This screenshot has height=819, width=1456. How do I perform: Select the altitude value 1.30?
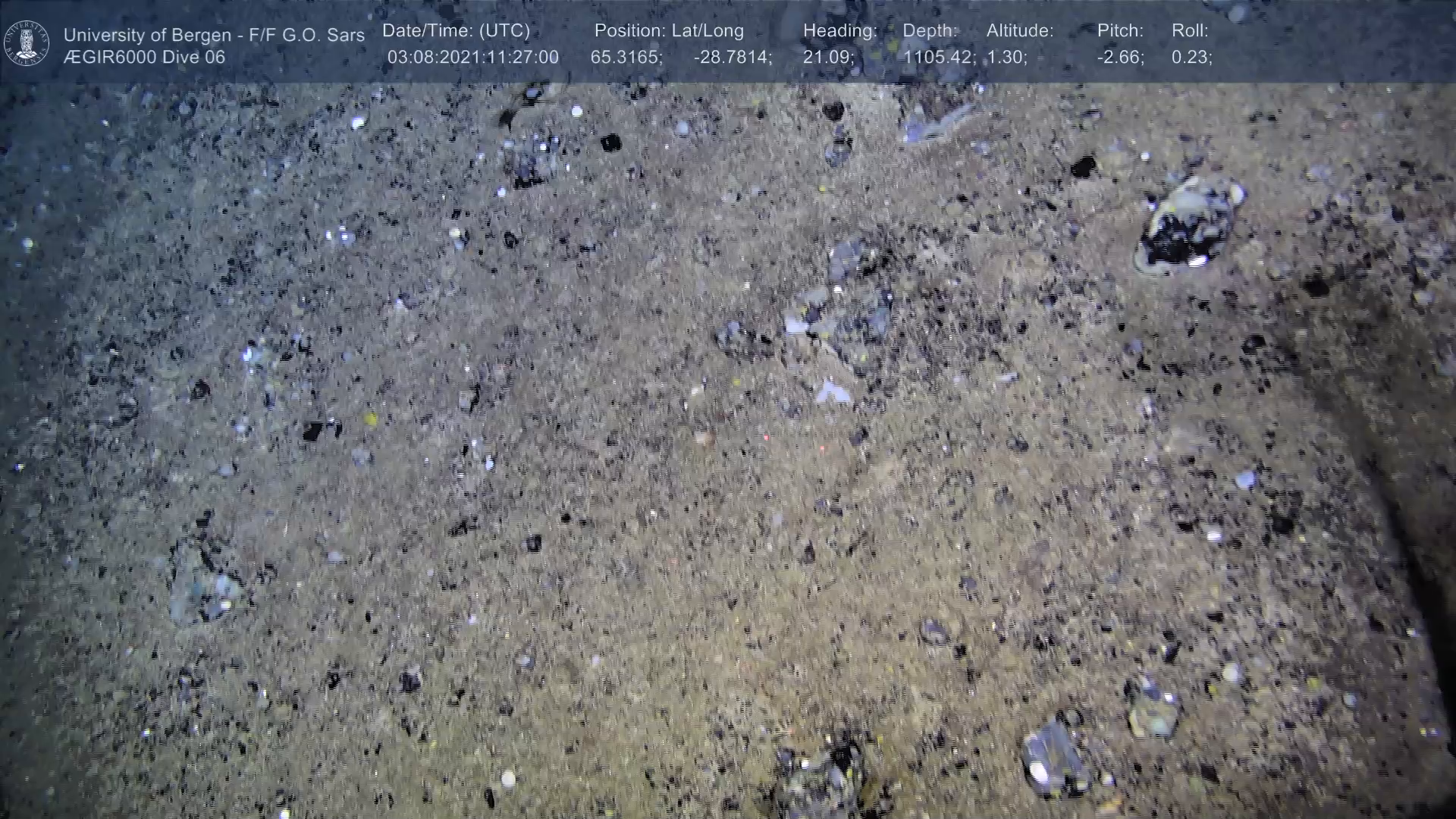click(x=1006, y=58)
